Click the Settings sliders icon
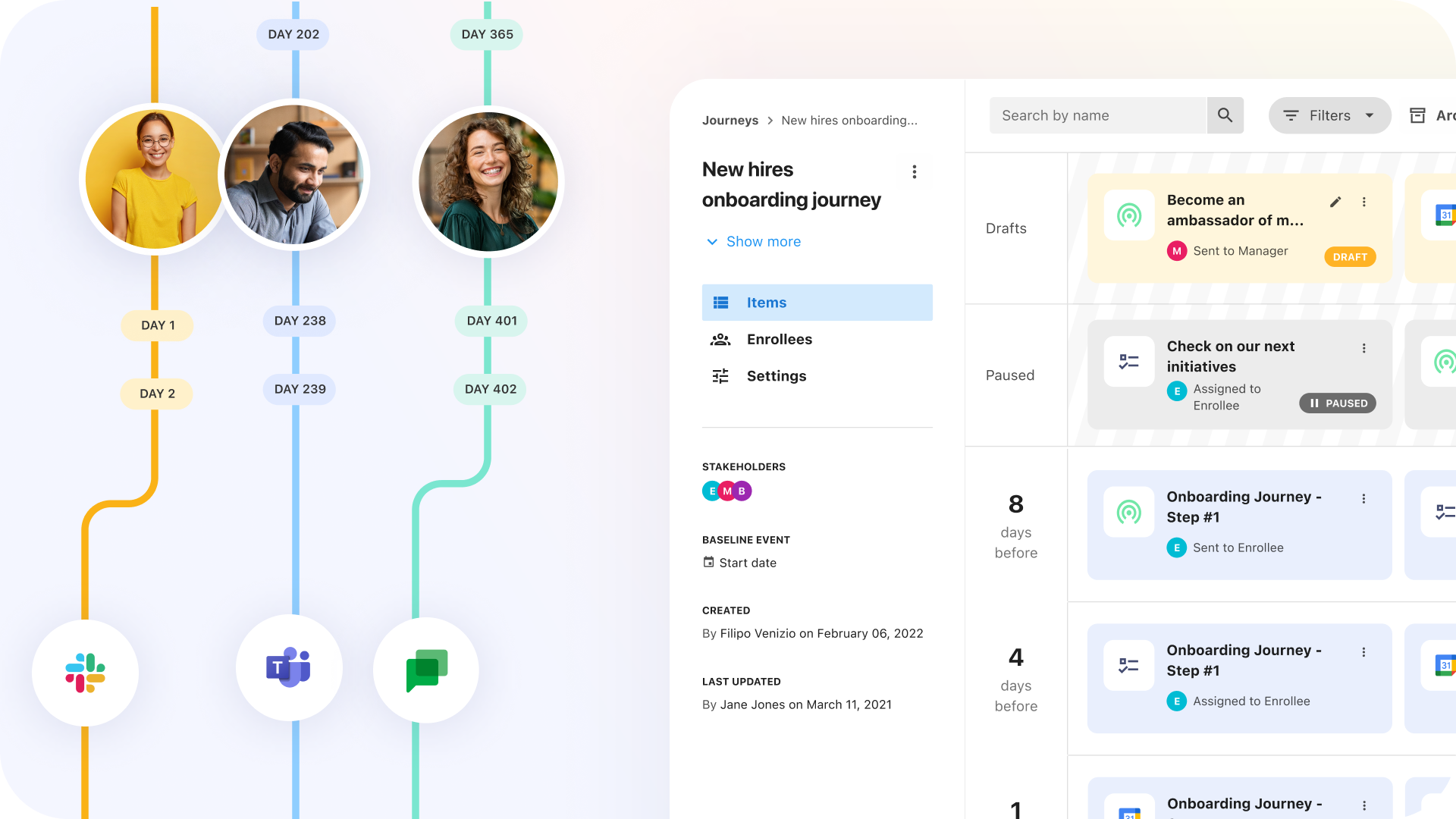Viewport: 1456px width, 819px height. [720, 376]
